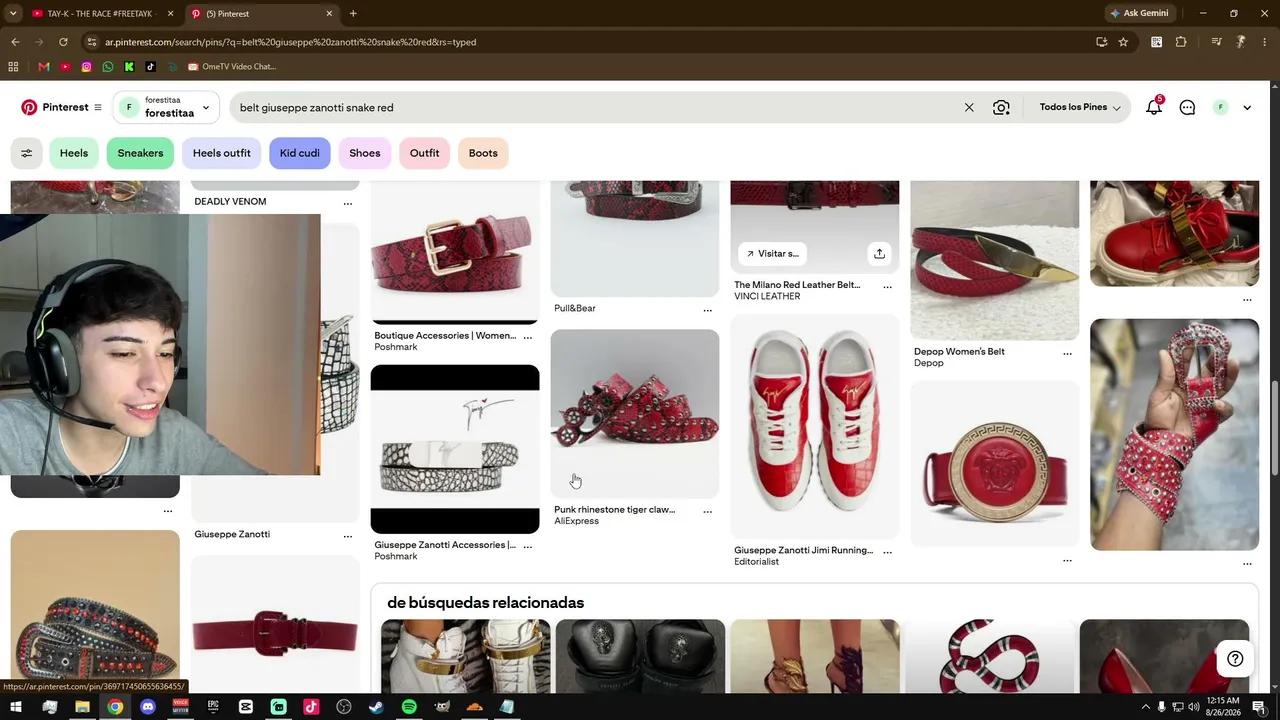Image resolution: width=1280 pixels, height=720 pixels.
Task: Expand the accounts chevron at header's right end
Action: 1247,108
